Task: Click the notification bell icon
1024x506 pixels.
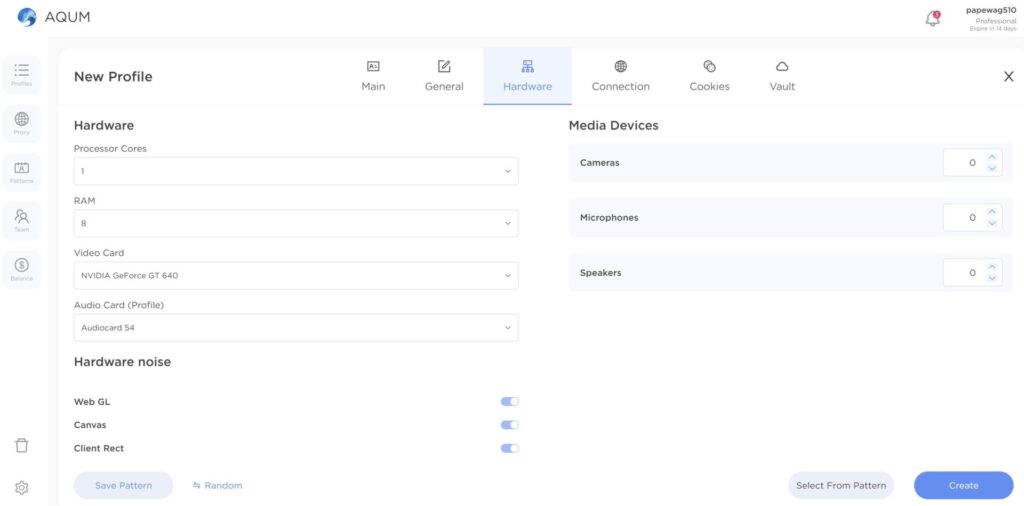Action: pos(933,18)
